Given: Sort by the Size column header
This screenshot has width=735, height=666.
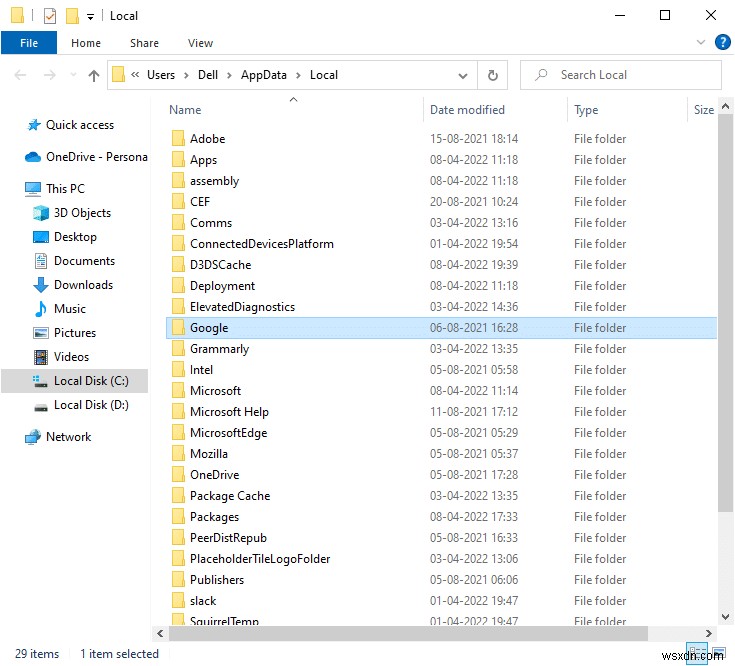Looking at the screenshot, I should coord(702,110).
